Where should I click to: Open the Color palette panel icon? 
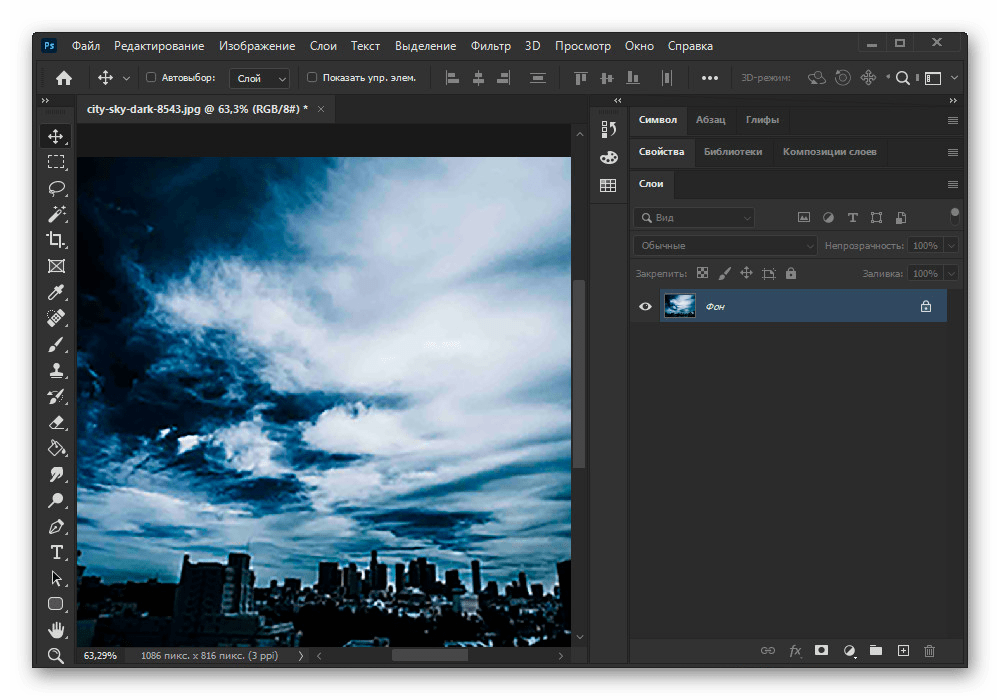(608, 157)
